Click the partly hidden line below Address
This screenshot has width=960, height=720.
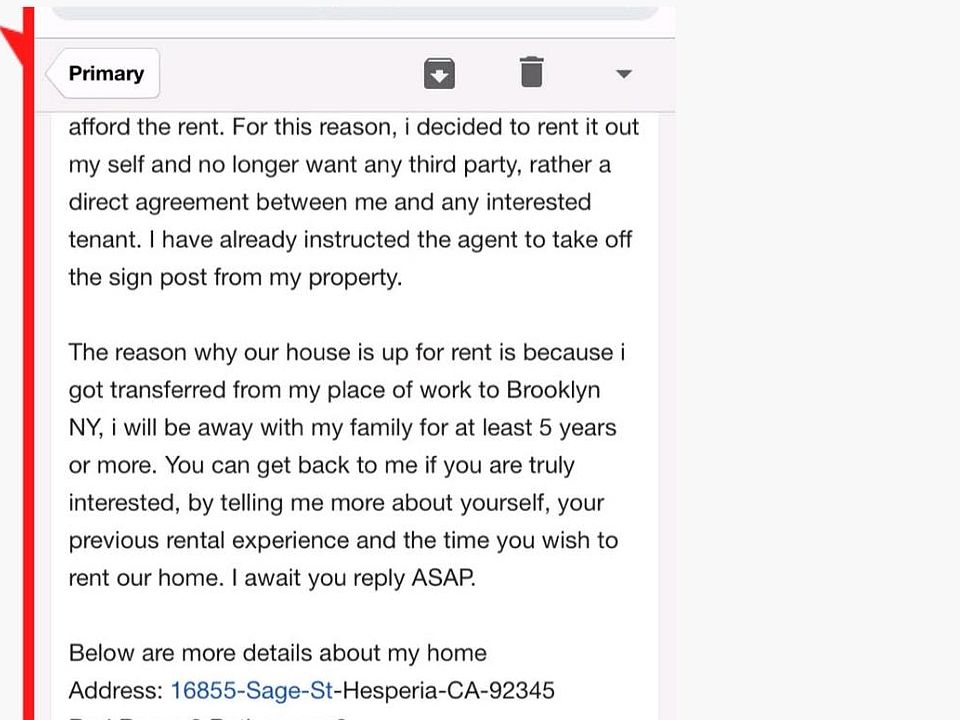click(208, 716)
